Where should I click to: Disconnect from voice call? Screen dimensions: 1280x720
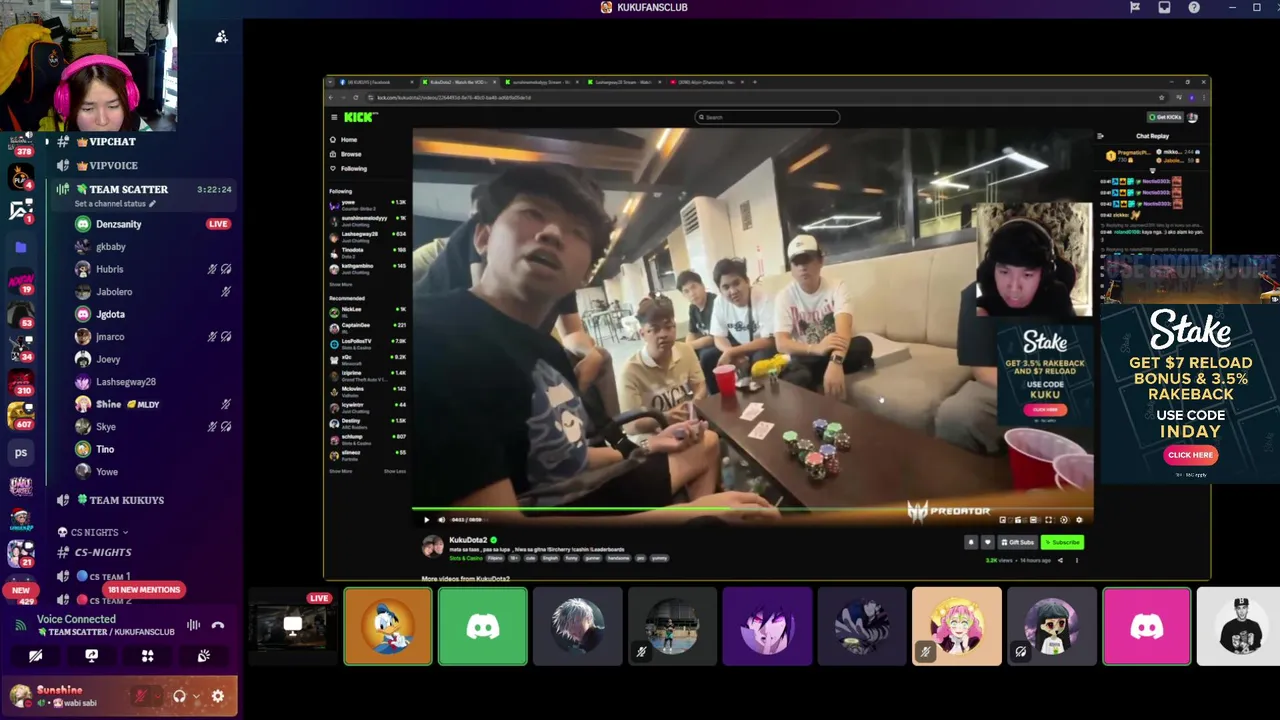218,626
